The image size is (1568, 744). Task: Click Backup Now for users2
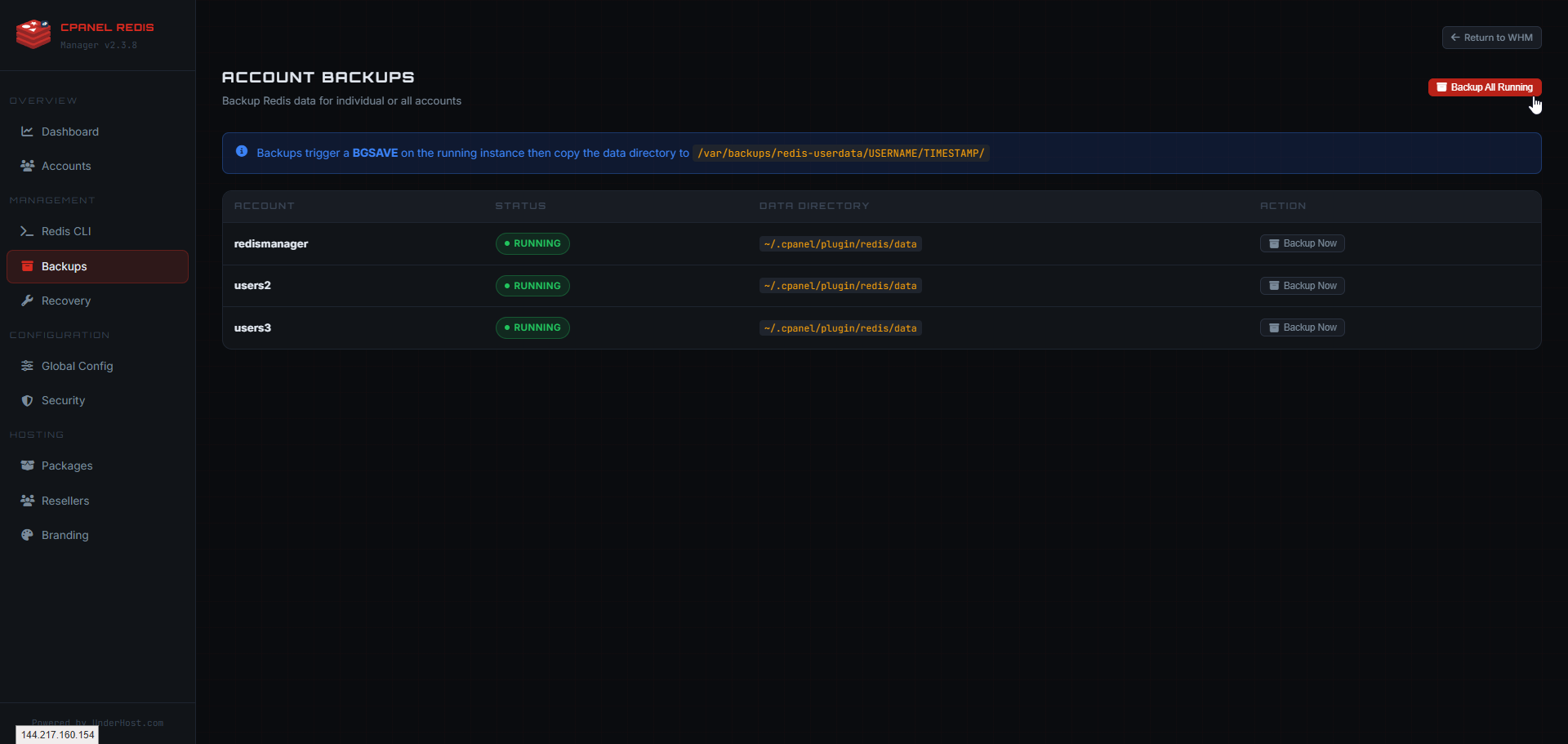tap(1302, 285)
